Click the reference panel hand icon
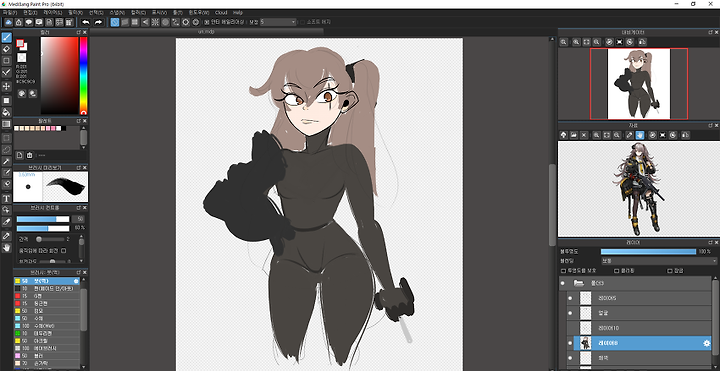The width and height of the screenshot is (720, 371). (640, 135)
